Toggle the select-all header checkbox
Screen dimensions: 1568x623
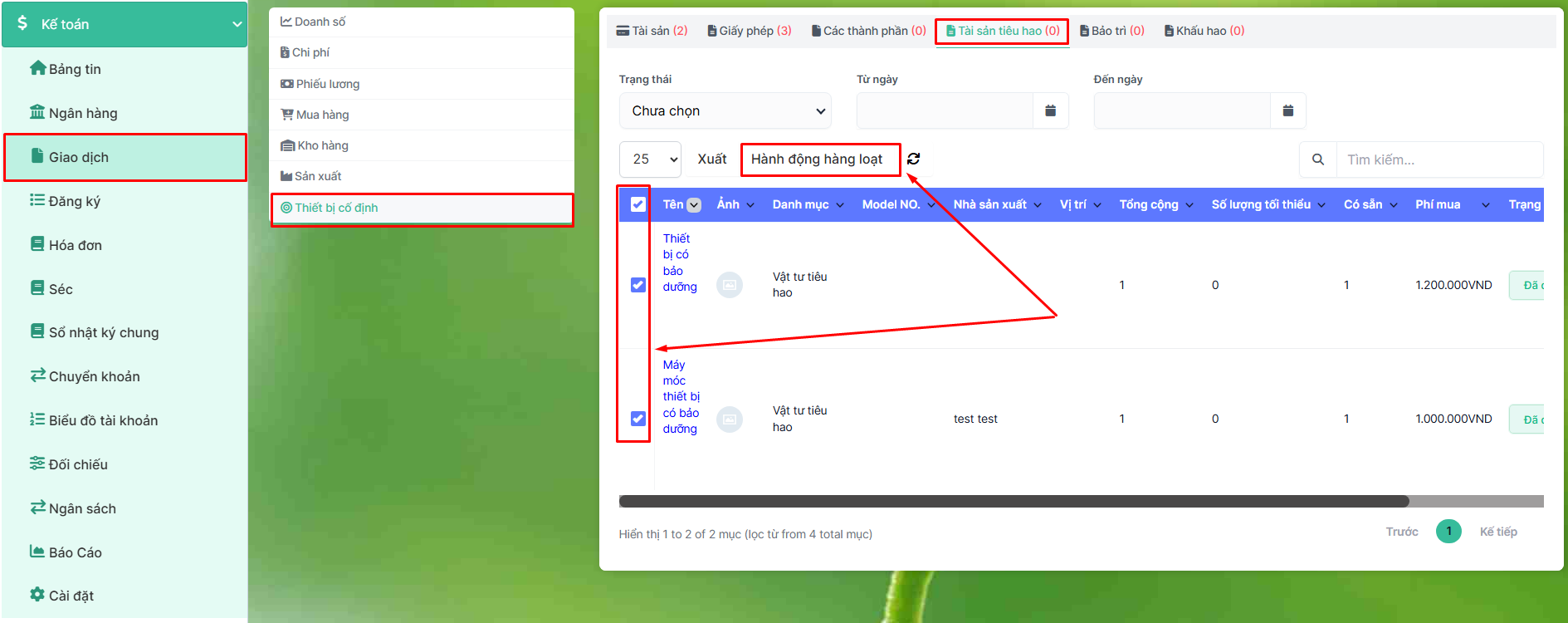pyautogui.click(x=637, y=204)
